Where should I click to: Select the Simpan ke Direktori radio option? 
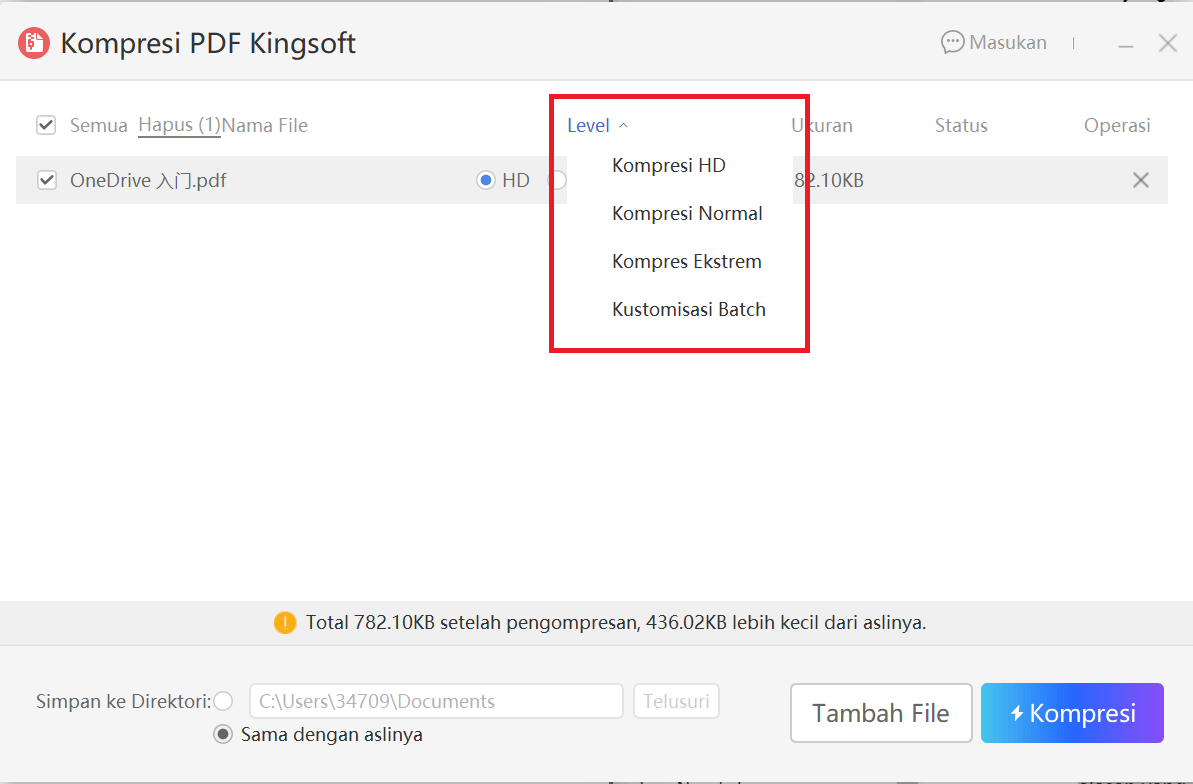[224, 701]
